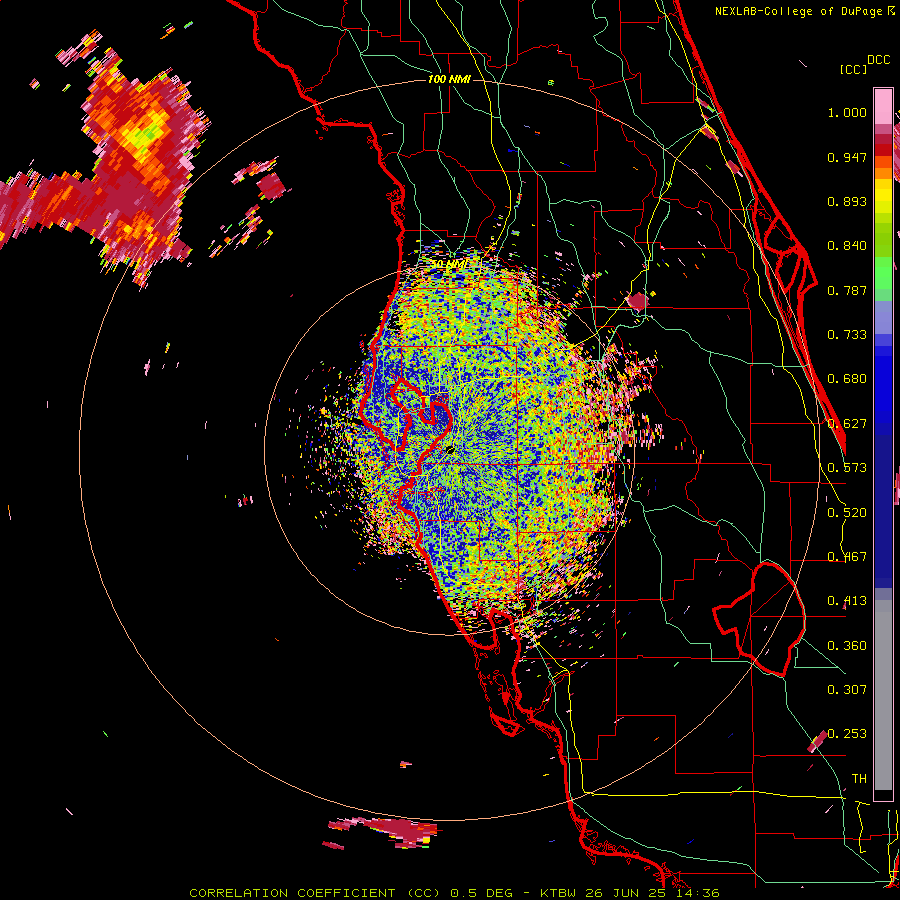Image resolution: width=900 pixels, height=900 pixels.
Task: Pick the bright green segment of color bar
Action: coord(883,272)
